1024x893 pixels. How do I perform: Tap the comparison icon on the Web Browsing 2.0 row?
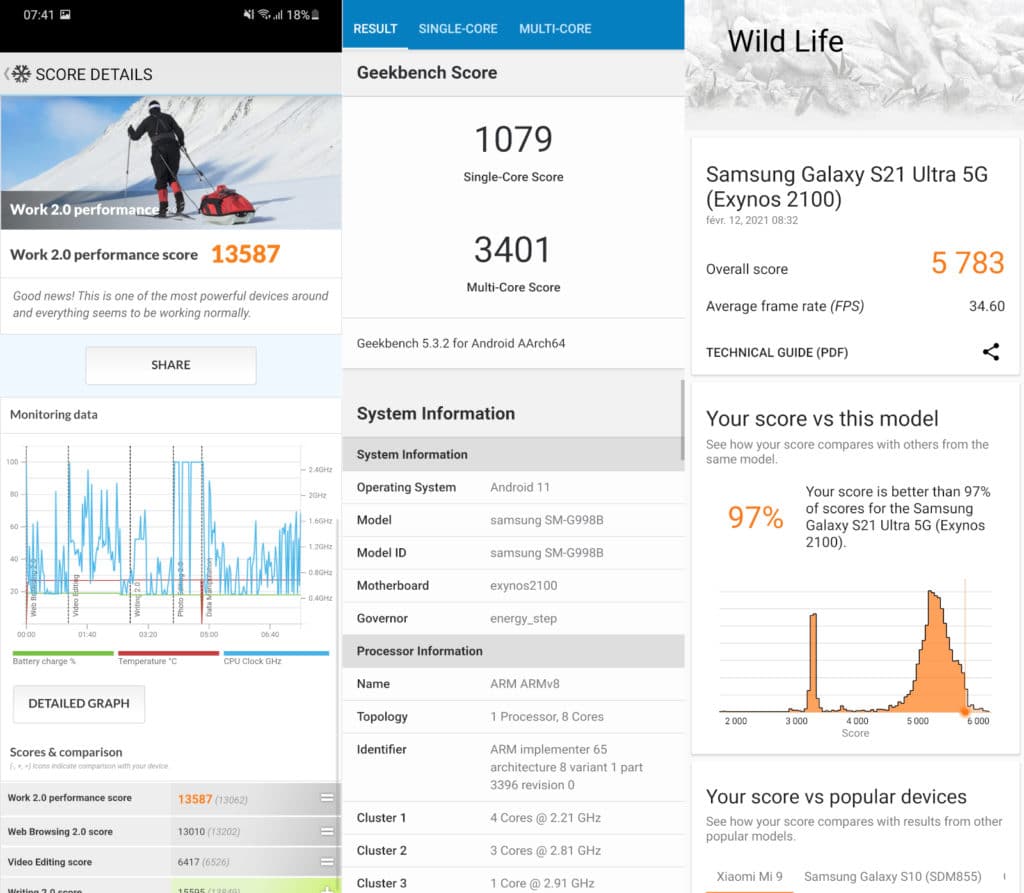327,832
